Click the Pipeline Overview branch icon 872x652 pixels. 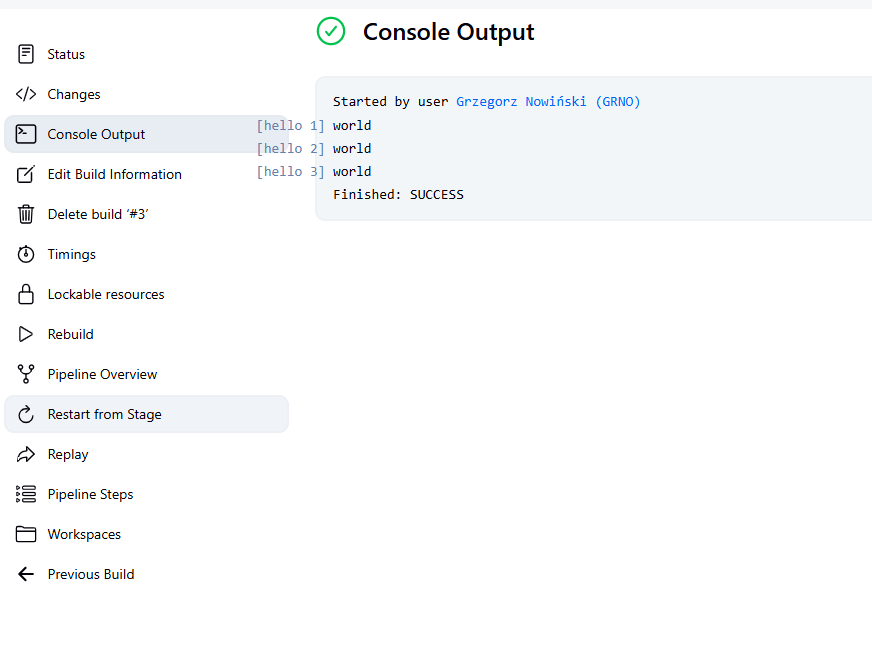26,374
